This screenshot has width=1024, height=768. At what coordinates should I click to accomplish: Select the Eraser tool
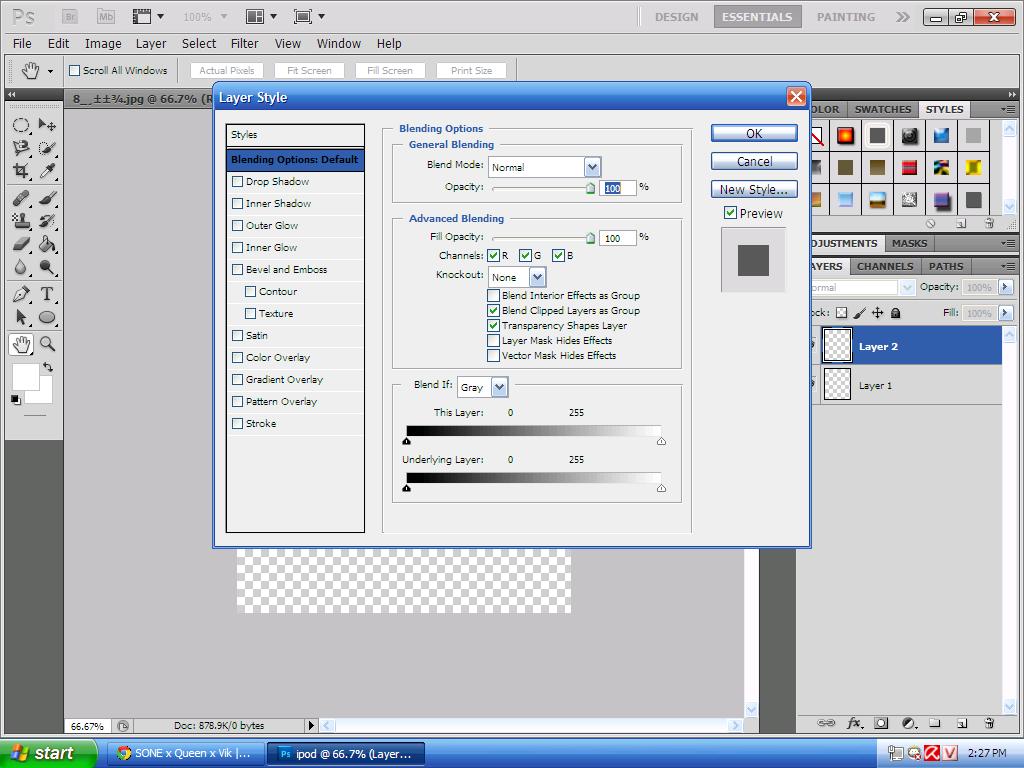coord(21,244)
